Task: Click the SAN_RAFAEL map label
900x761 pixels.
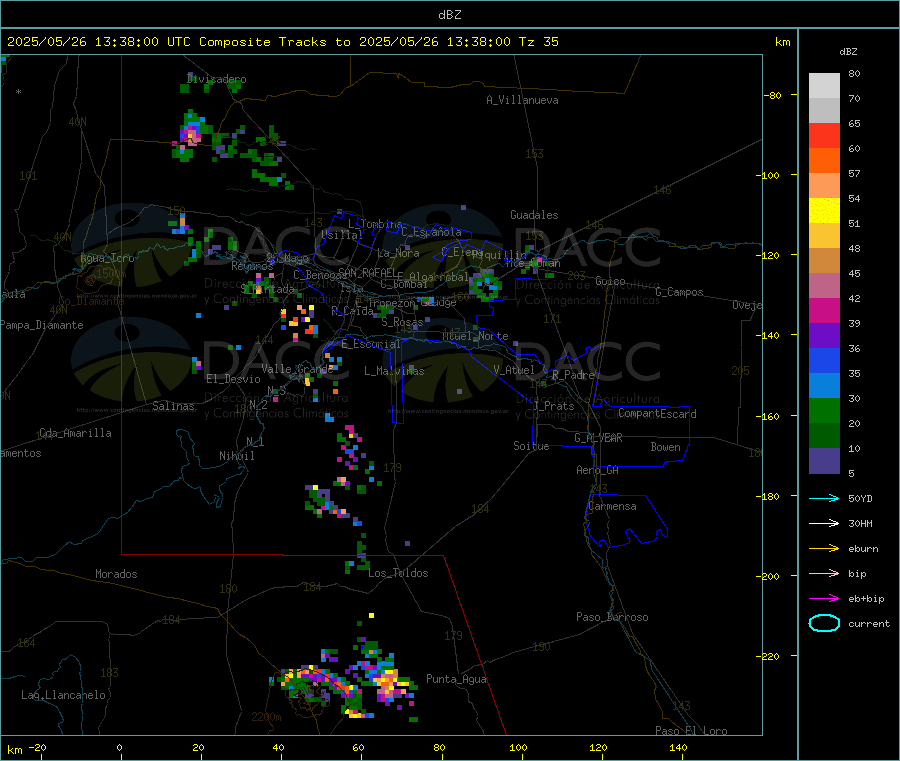Action: (x=367, y=273)
